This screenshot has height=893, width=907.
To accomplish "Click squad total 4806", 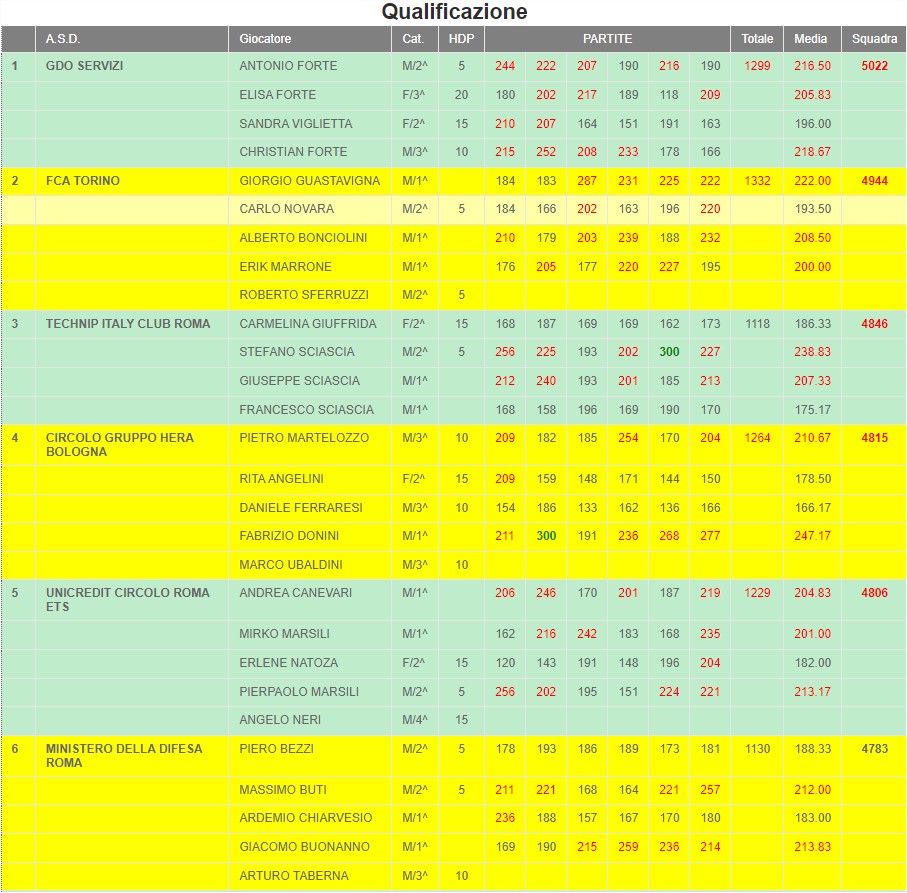I will 874,593.
